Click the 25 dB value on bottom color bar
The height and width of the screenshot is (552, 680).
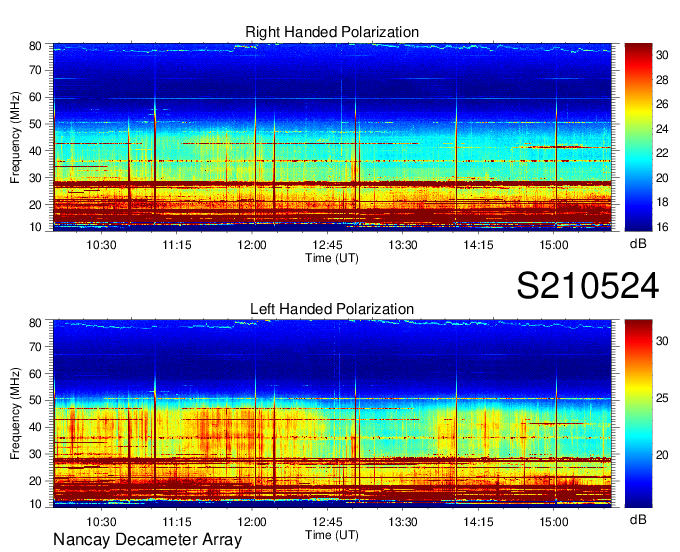[x=662, y=398]
